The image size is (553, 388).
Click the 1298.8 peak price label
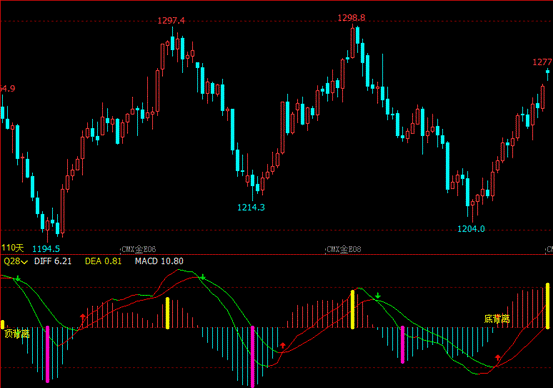[x=351, y=18]
